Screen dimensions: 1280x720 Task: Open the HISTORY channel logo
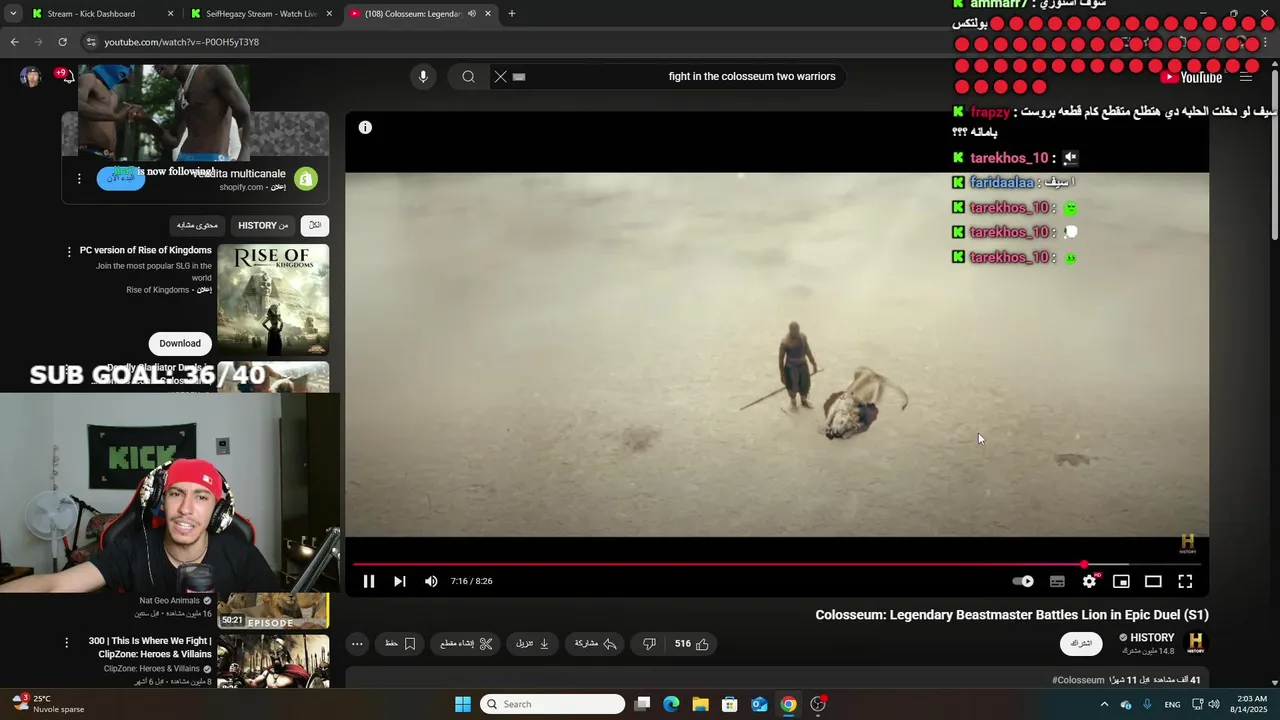1195,643
